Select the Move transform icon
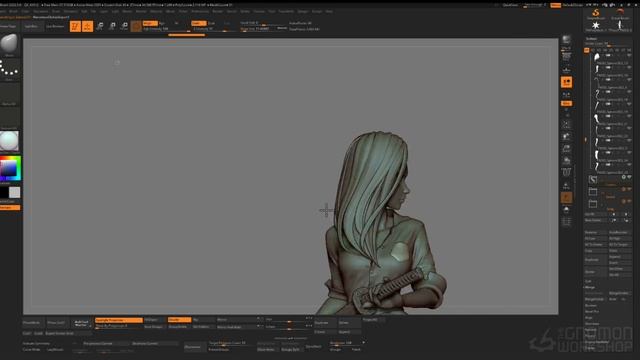The height and width of the screenshot is (360, 640). coord(100,27)
